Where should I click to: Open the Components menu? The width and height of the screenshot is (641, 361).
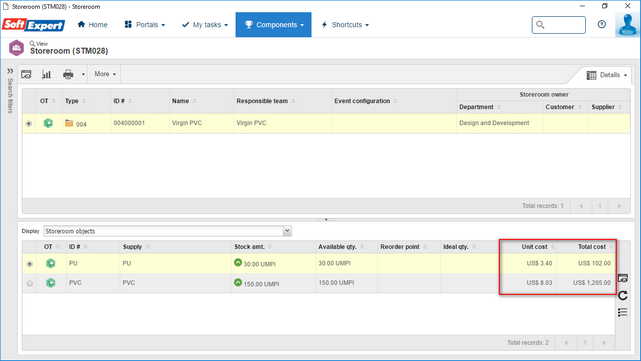(x=273, y=25)
